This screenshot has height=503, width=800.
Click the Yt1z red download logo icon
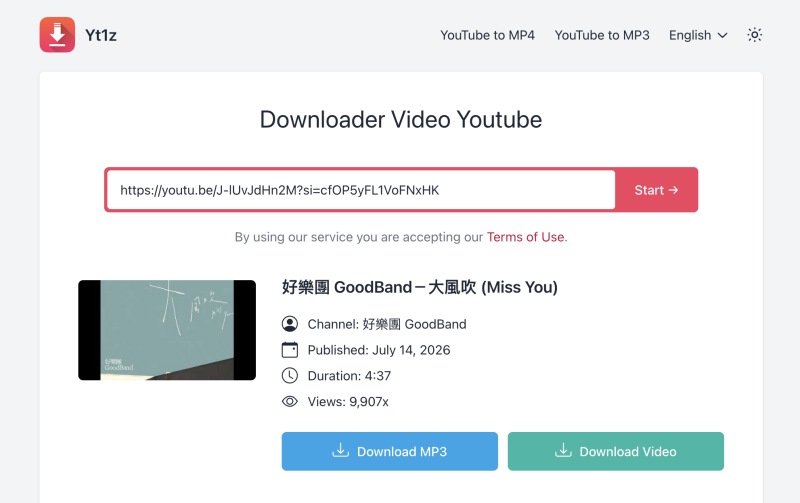click(x=57, y=35)
